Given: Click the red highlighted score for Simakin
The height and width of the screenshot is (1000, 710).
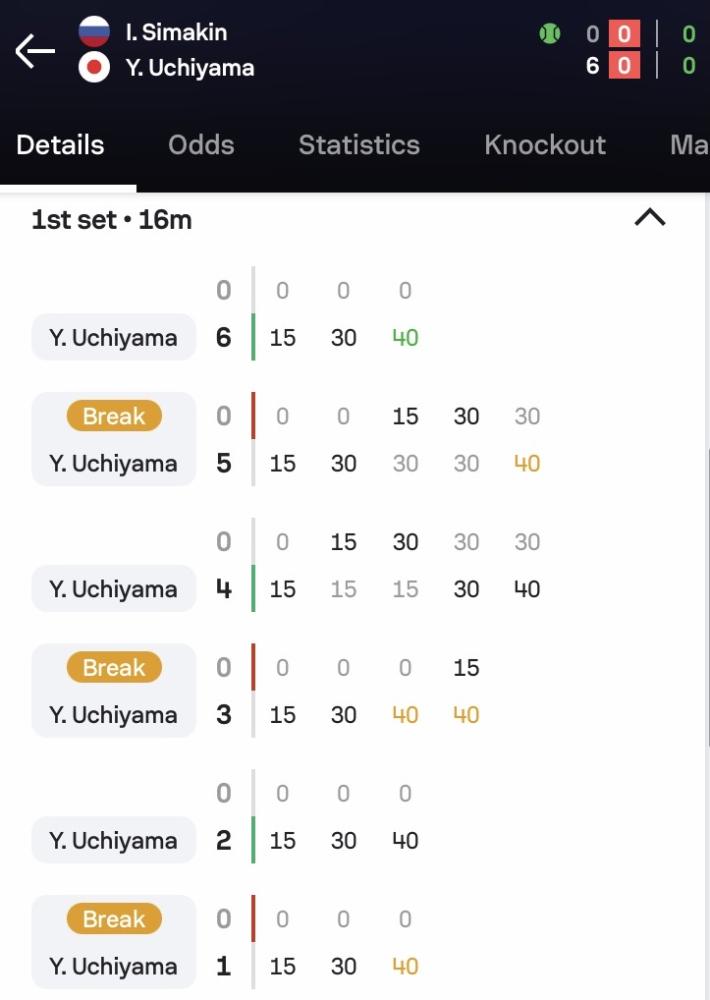Looking at the screenshot, I should pos(624,34).
